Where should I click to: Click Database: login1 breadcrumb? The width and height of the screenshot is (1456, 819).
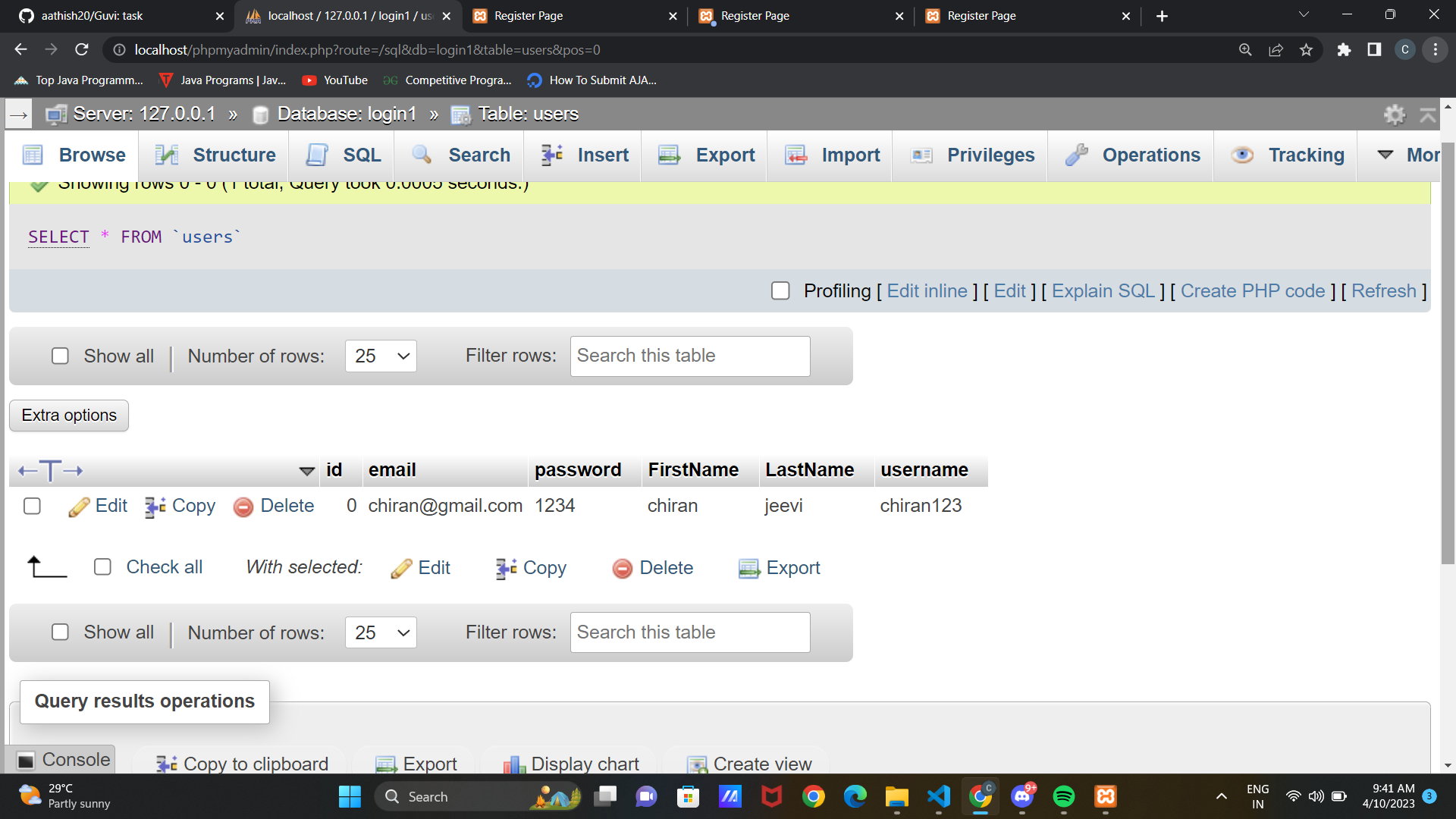pyautogui.click(x=347, y=115)
